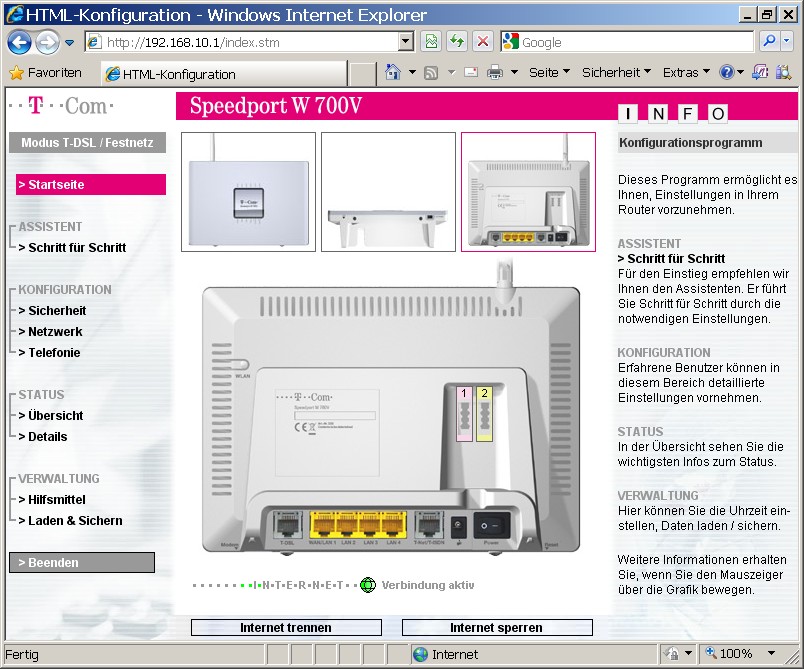Click the T-Com logo
This screenshot has height=669, width=804.
62,106
